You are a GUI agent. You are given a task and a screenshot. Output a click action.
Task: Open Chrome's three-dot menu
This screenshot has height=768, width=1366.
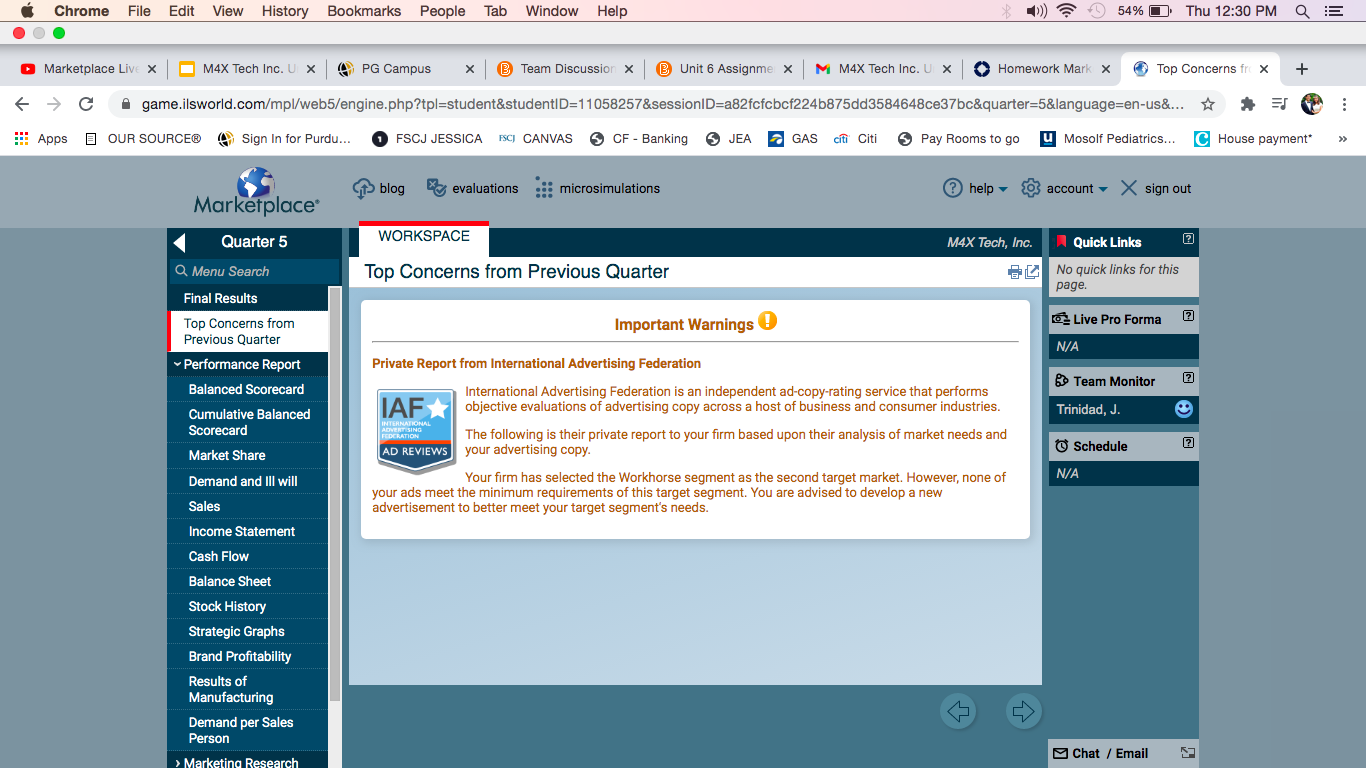pyautogui.click(x=1345, y=104)
